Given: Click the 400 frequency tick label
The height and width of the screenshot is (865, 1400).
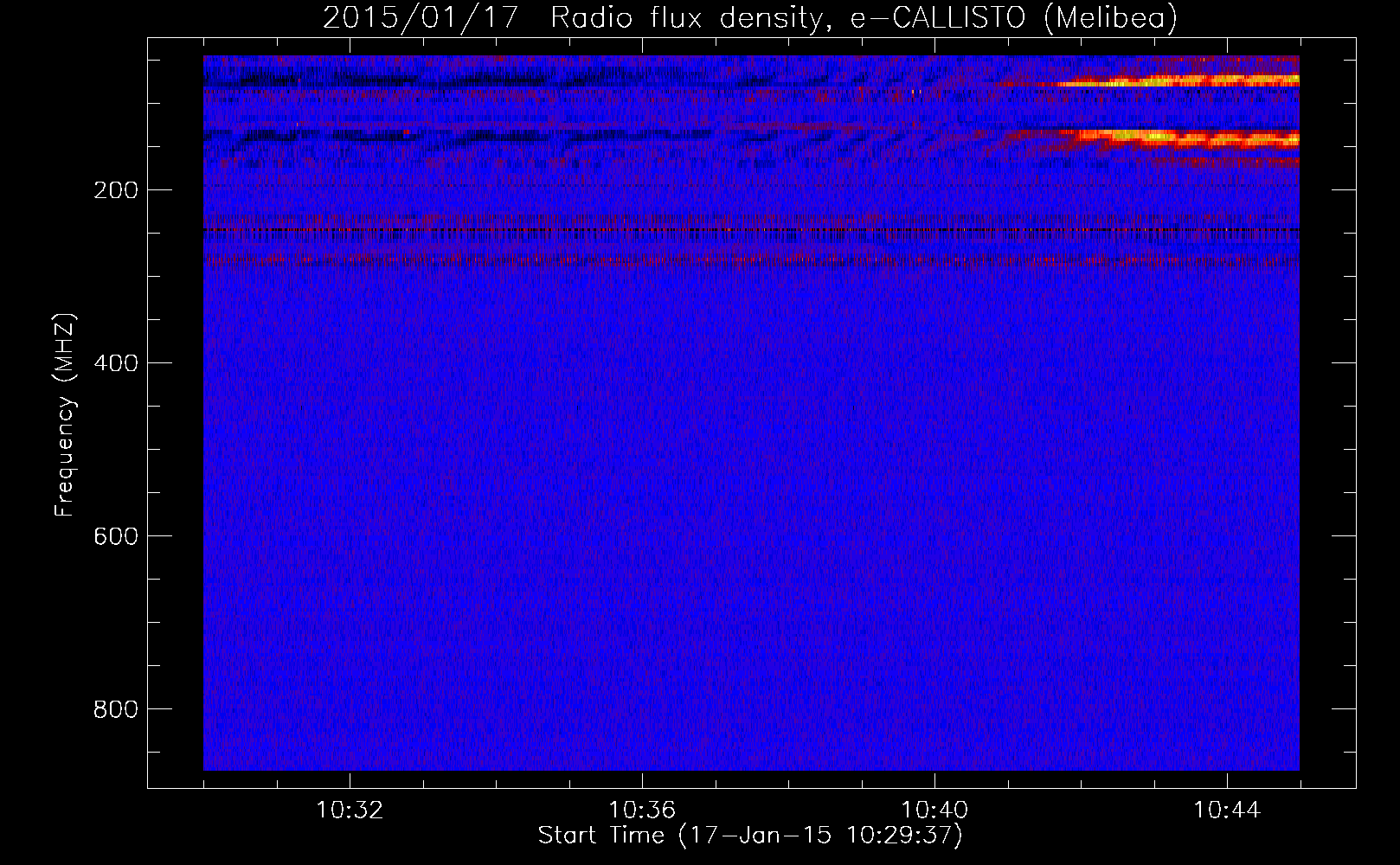Looking at the screenshot, I should click(x=115, y=363).
